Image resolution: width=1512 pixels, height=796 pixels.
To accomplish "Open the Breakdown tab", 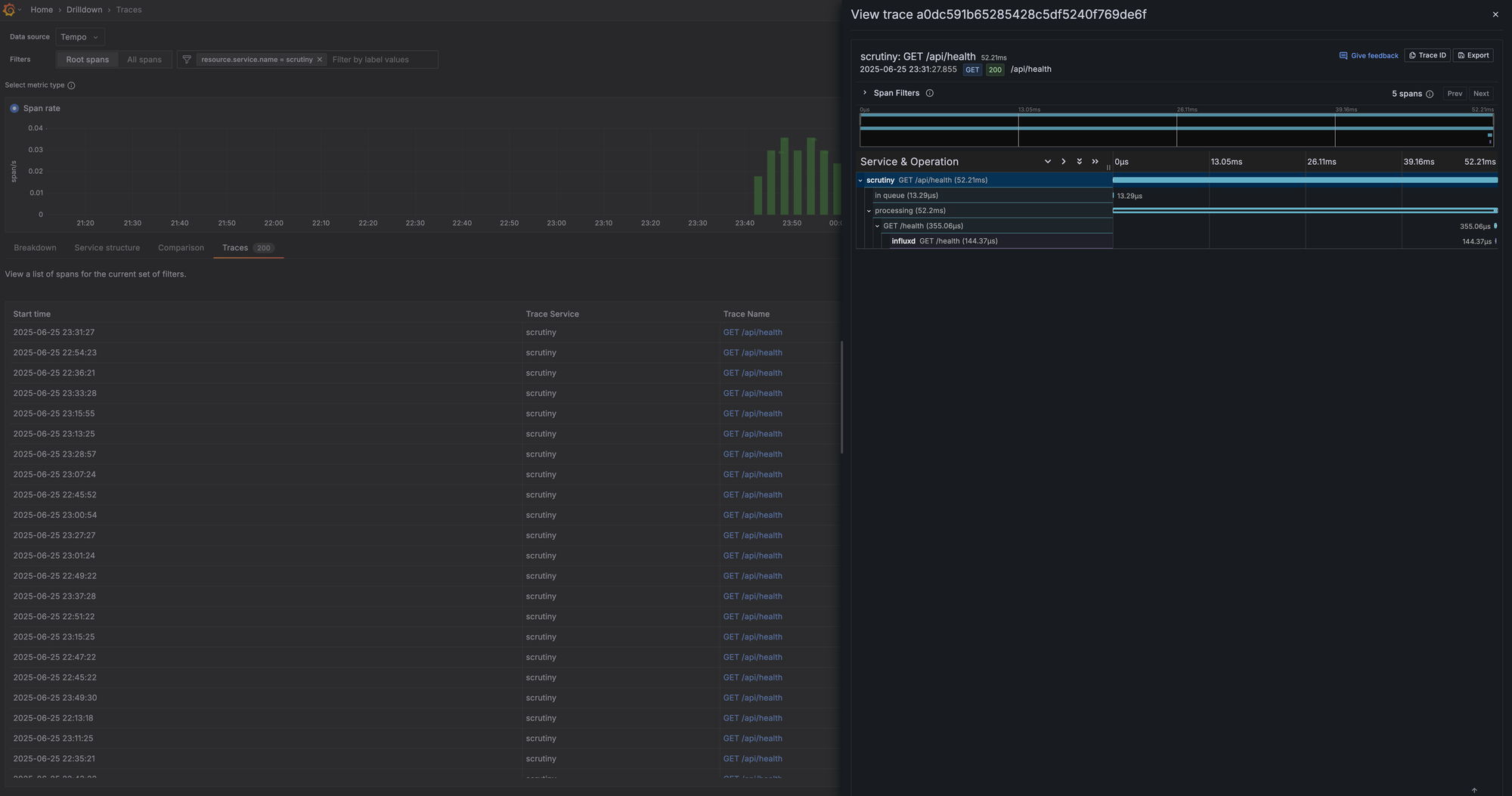I will 35,248.
